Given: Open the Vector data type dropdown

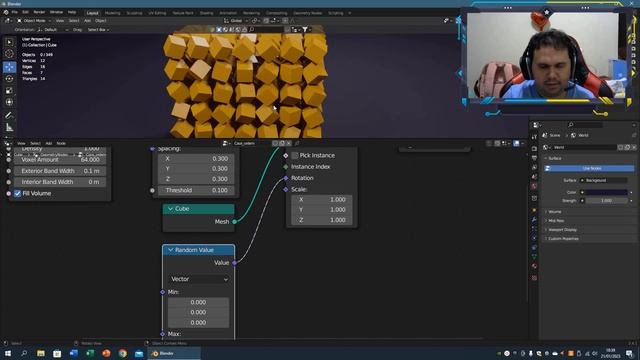Looking at the screenshot, I should click(x=199, y=279).
